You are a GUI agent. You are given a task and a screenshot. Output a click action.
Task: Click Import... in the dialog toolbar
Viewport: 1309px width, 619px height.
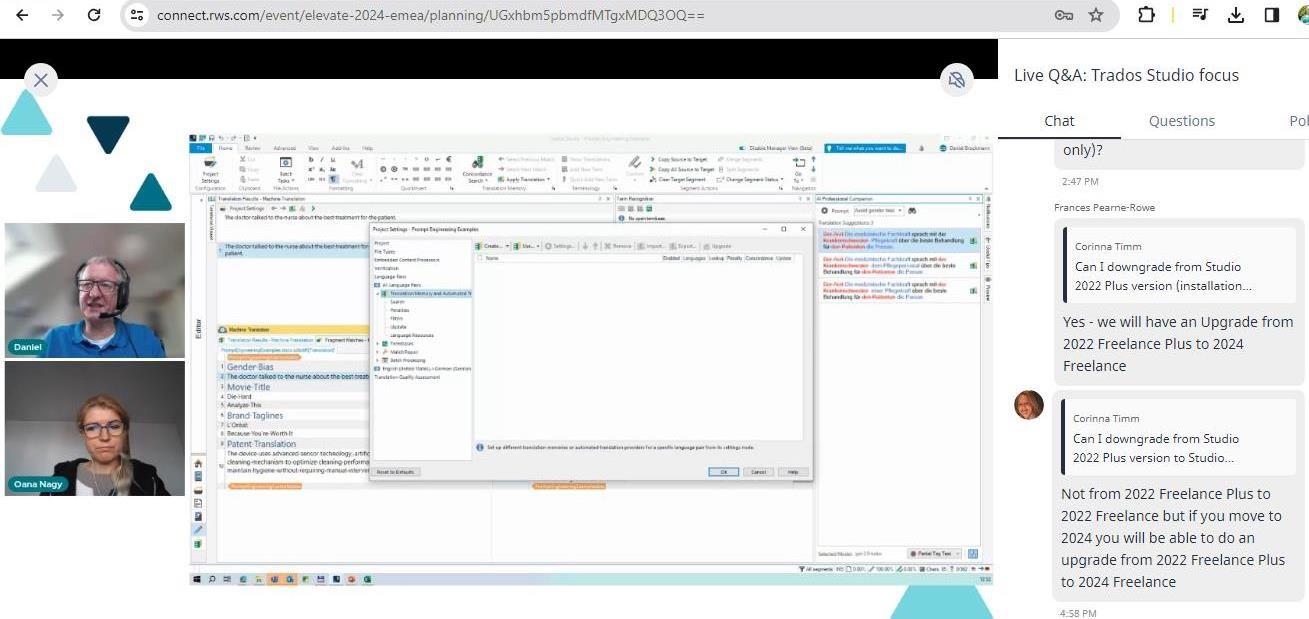coord(652,246)
